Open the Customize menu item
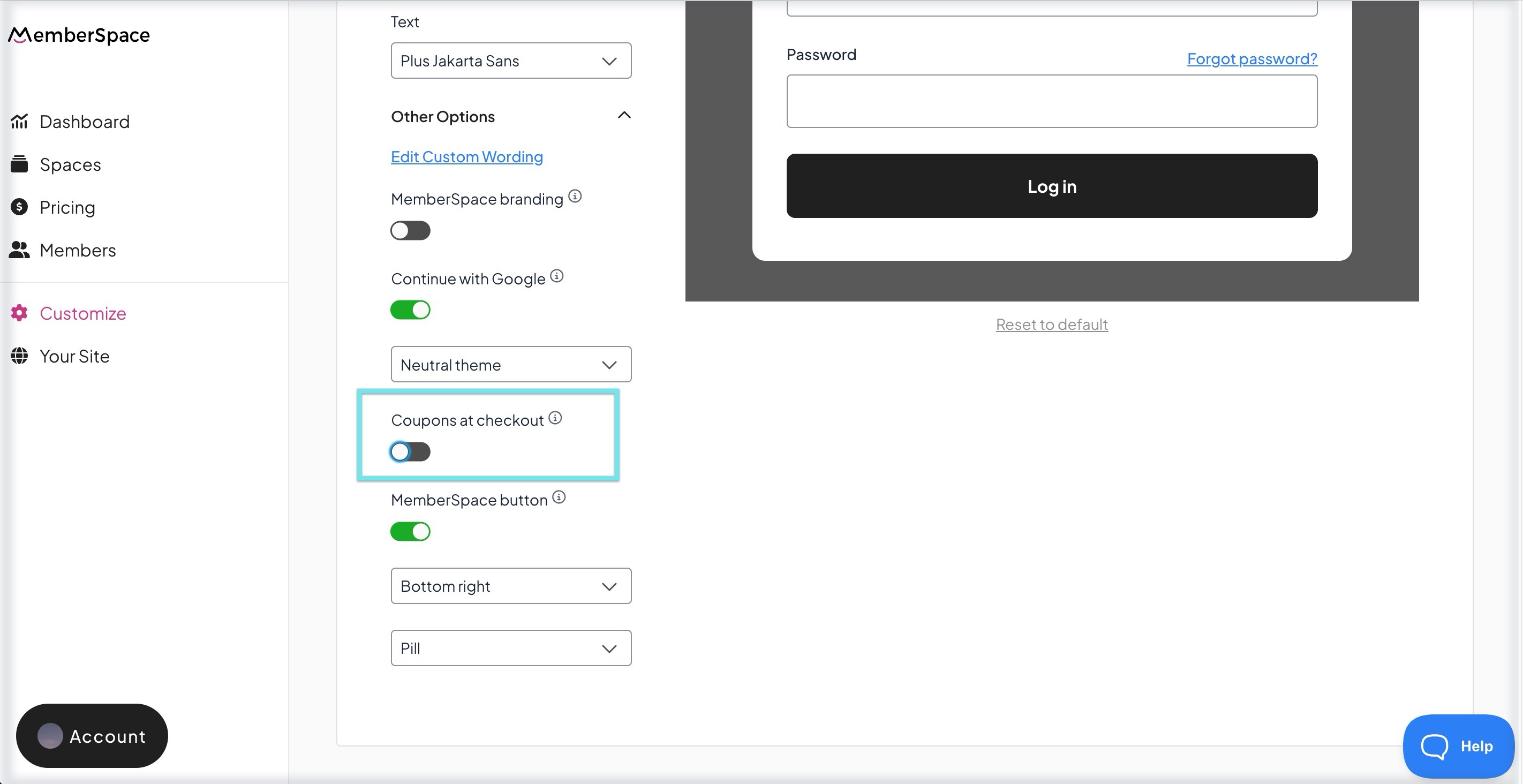The height and width of the screenshot is (784, 1523). [83, 313]
